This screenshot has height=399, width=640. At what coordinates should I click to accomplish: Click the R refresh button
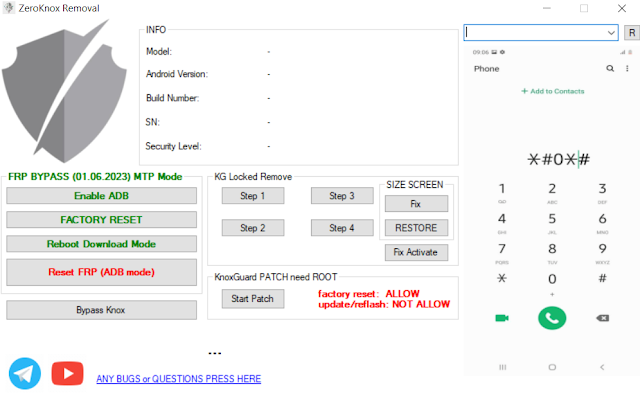coord(632,33)
